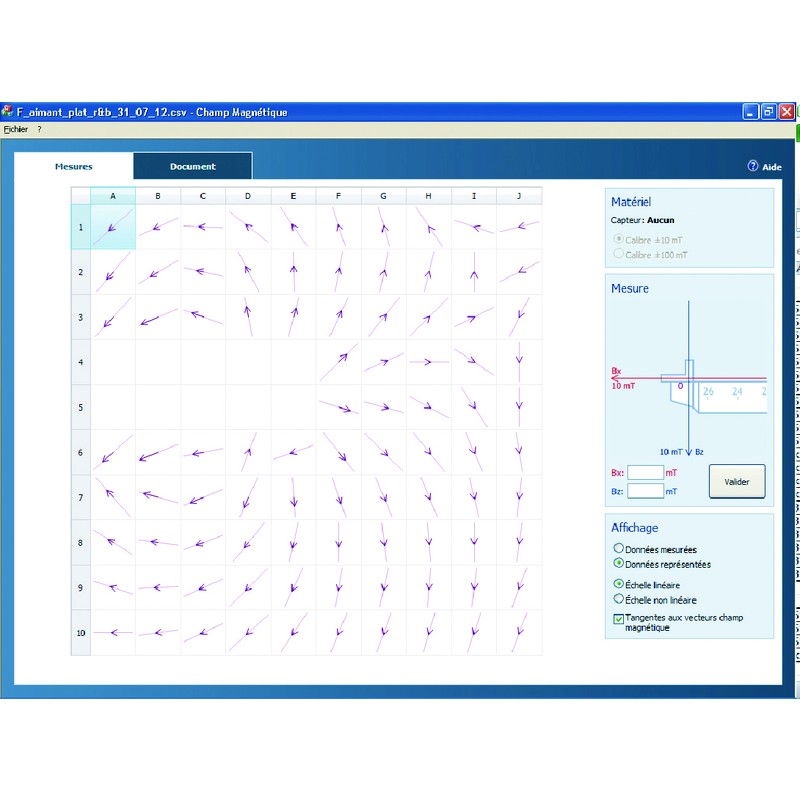Click the application icon in title bar
The image size is (800, 800).
8,112
